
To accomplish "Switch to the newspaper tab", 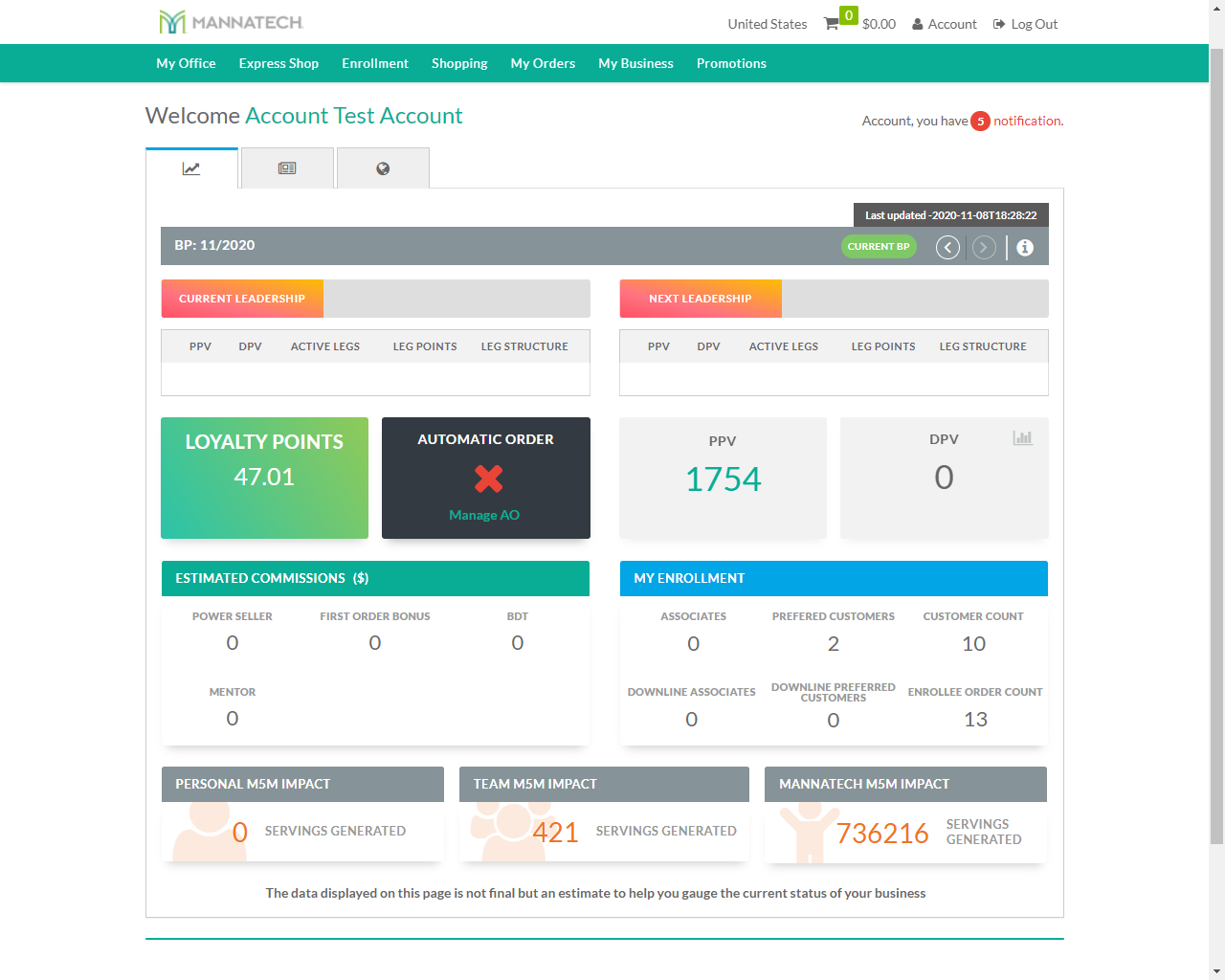I will [287, 168].
